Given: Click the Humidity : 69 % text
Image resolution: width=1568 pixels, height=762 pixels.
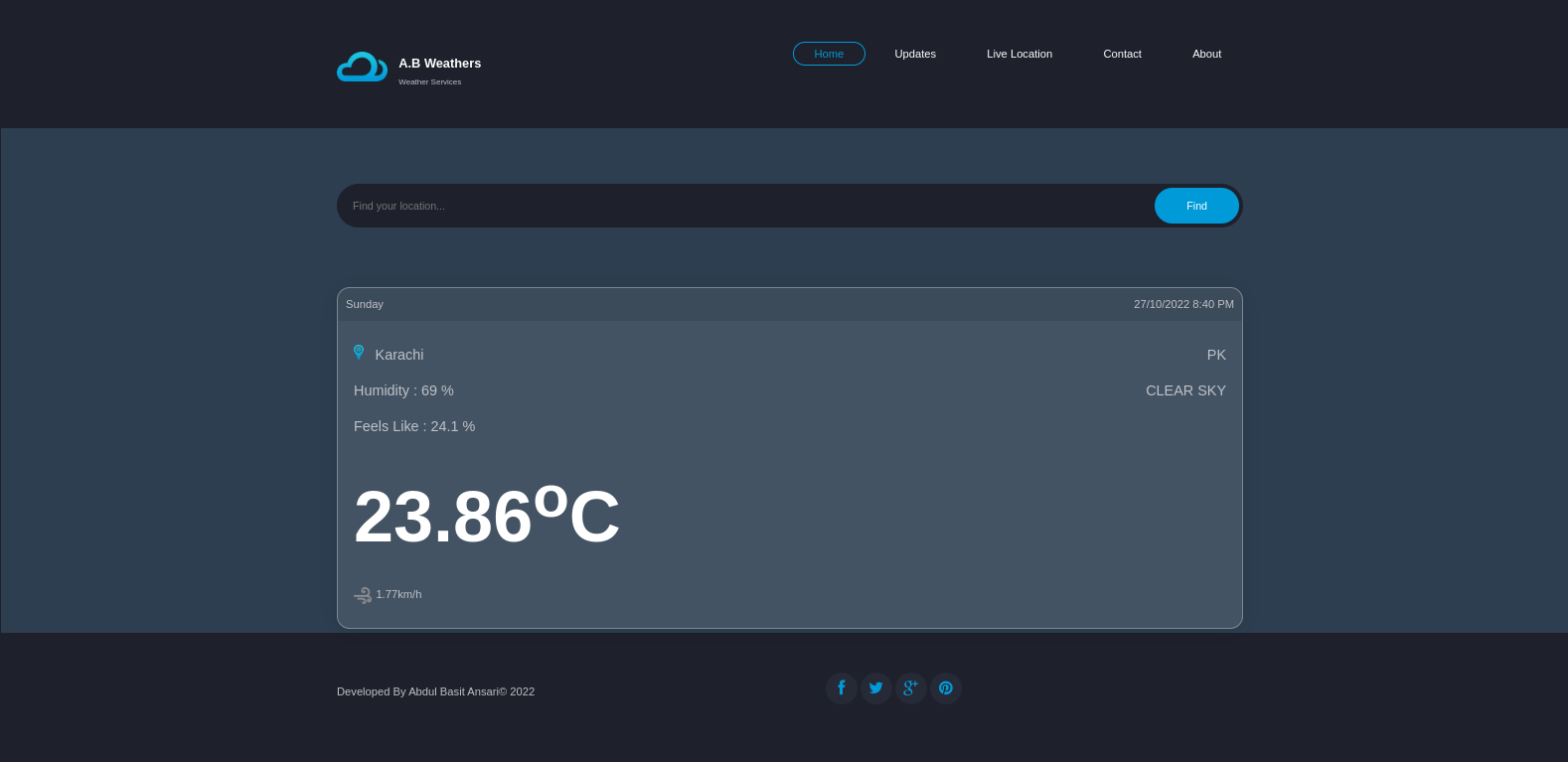Looking at the screenshot, I should coord(403,390).
